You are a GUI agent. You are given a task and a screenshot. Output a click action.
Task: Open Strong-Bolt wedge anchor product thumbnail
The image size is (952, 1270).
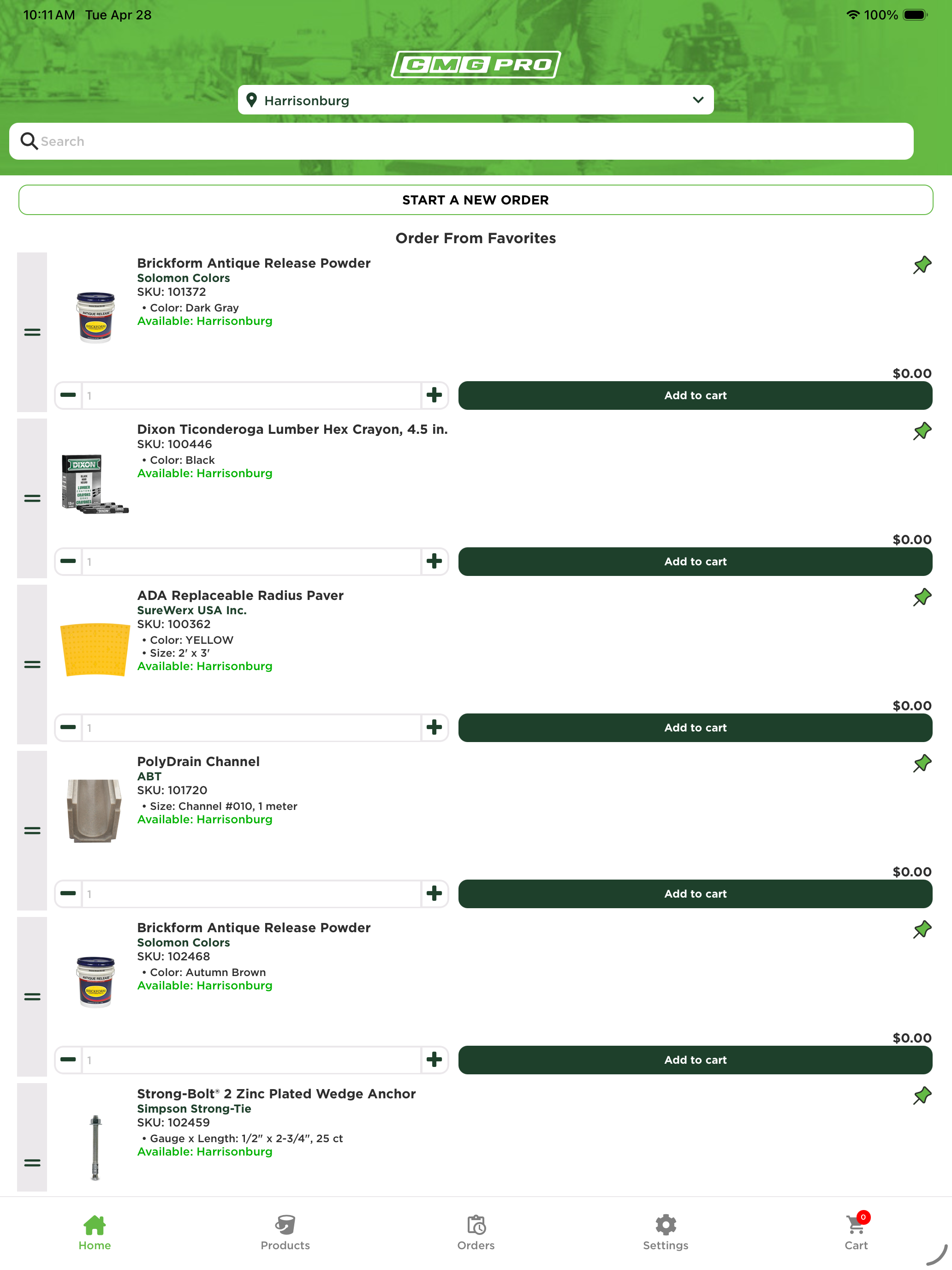[x=95, y=1147]
